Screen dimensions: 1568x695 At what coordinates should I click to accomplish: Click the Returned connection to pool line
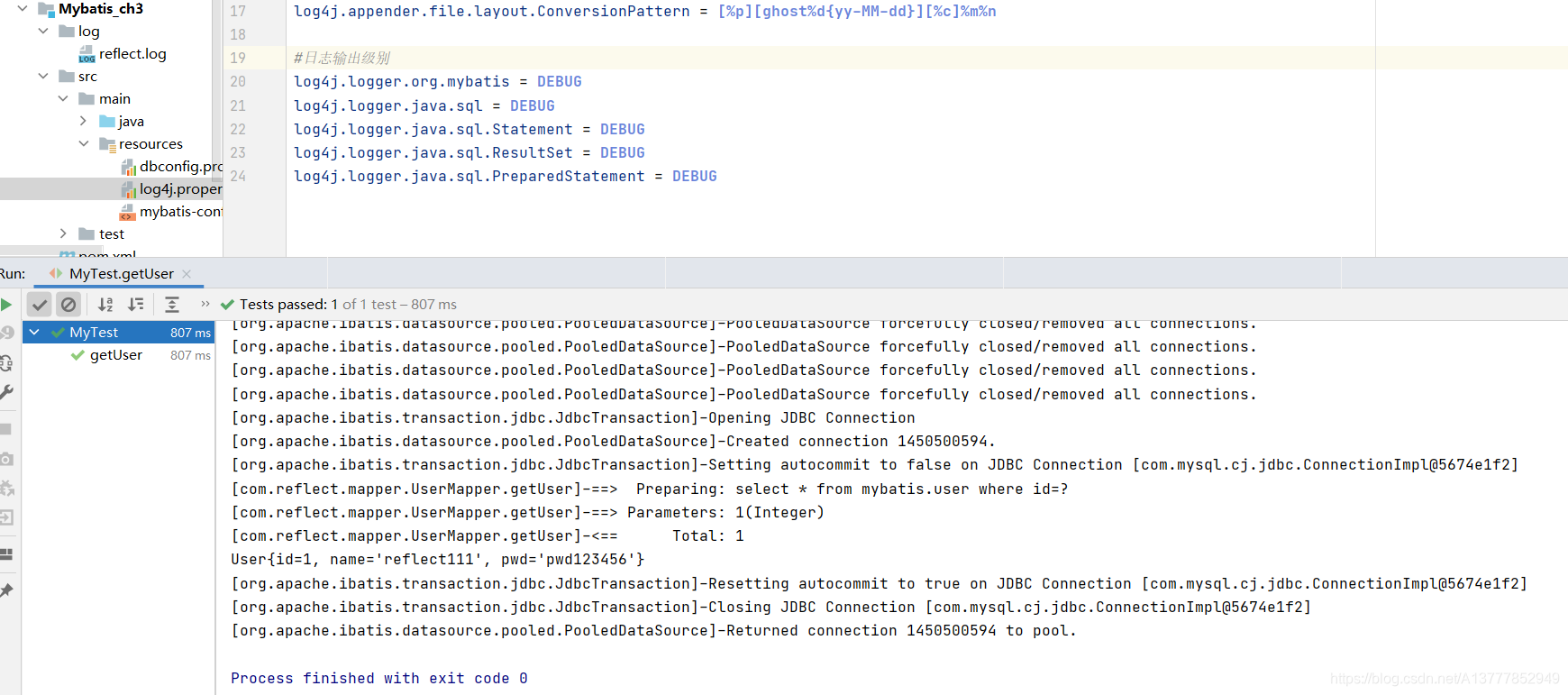pos(654,630)
